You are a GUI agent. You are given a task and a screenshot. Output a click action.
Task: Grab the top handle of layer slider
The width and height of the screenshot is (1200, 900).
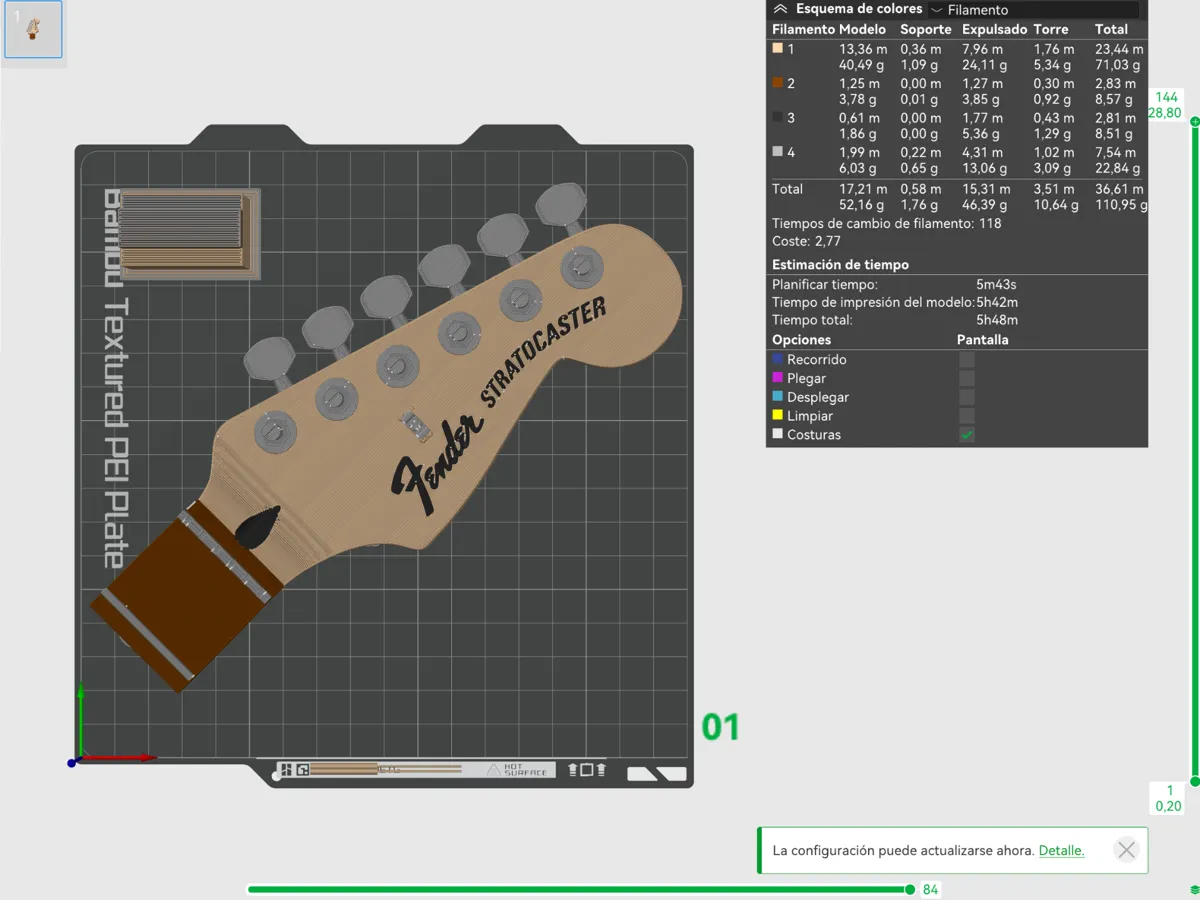tap(1194, 121)
